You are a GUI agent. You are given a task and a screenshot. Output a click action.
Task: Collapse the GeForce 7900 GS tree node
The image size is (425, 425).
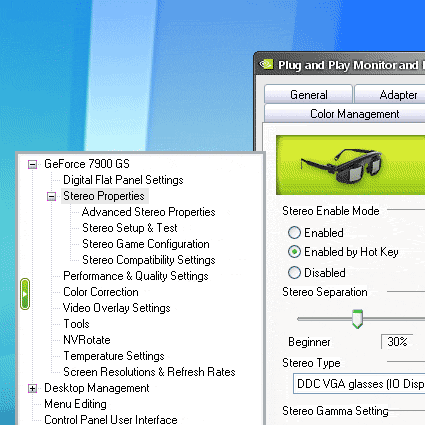(32, 164)
